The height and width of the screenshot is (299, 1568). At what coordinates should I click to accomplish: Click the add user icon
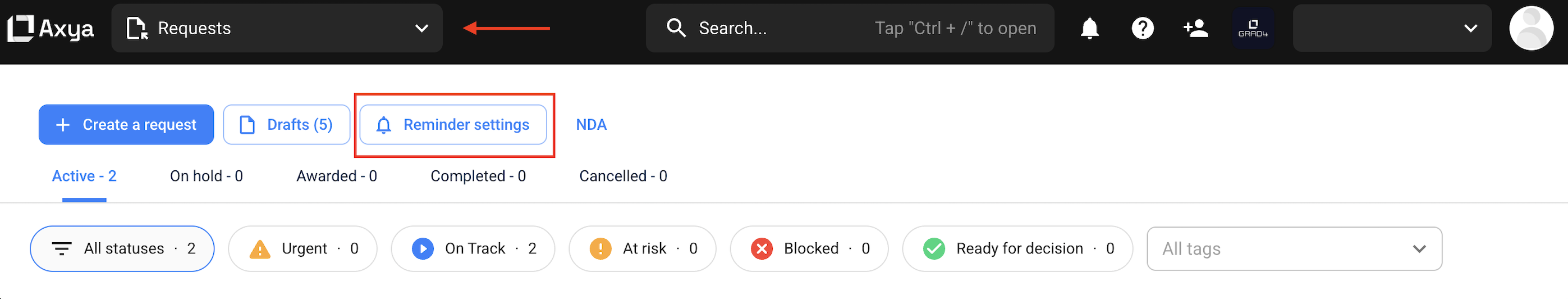pyautogui.click(x=1195, y=28)
